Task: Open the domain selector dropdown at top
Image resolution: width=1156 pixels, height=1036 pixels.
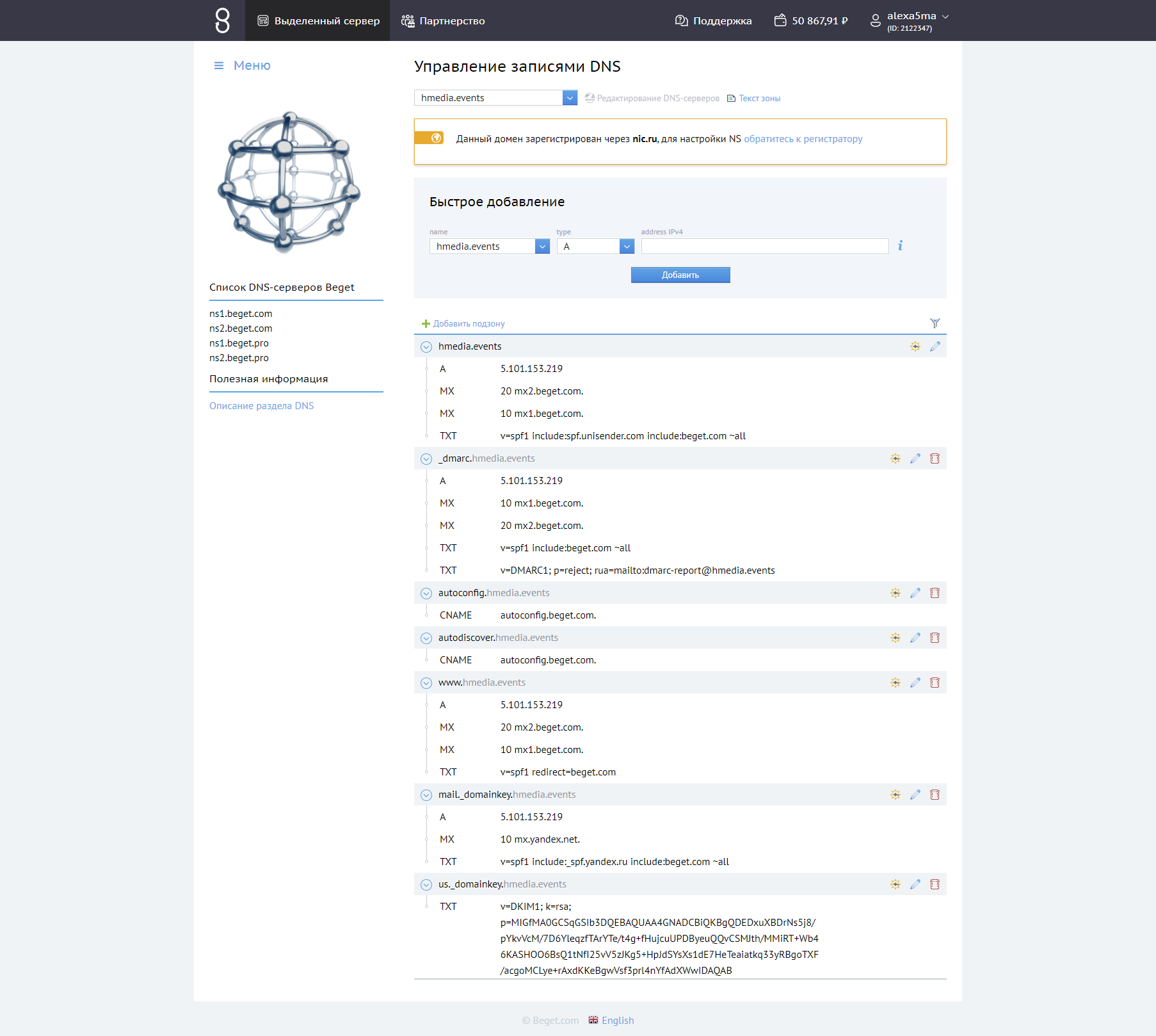Action: point(570,98)
